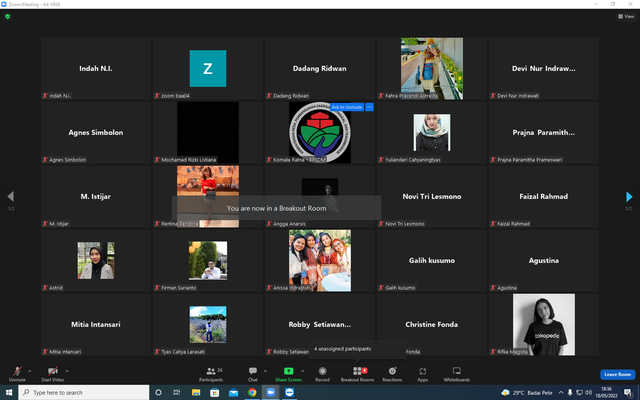Click the active Zoom meeting taskbar icon
640x400 pixels.
[x=271, y=393]
